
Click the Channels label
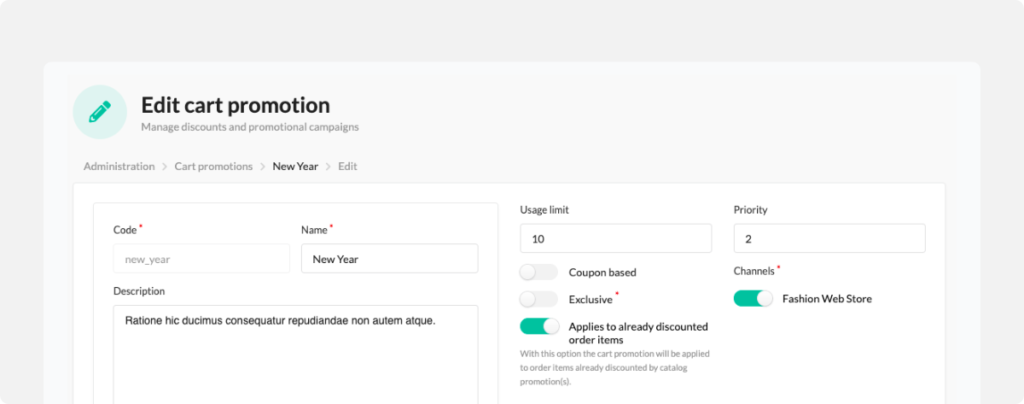(754, 271)
